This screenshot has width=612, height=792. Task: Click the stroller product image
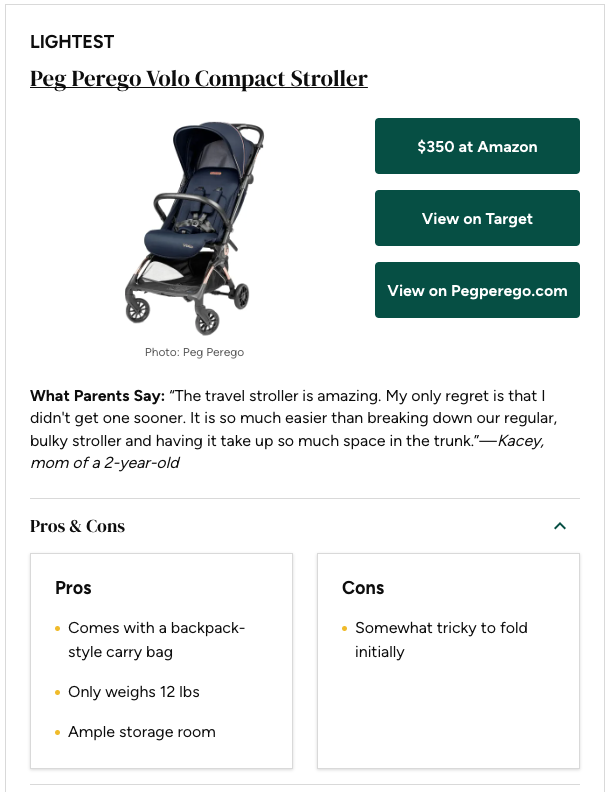[194, 227]
